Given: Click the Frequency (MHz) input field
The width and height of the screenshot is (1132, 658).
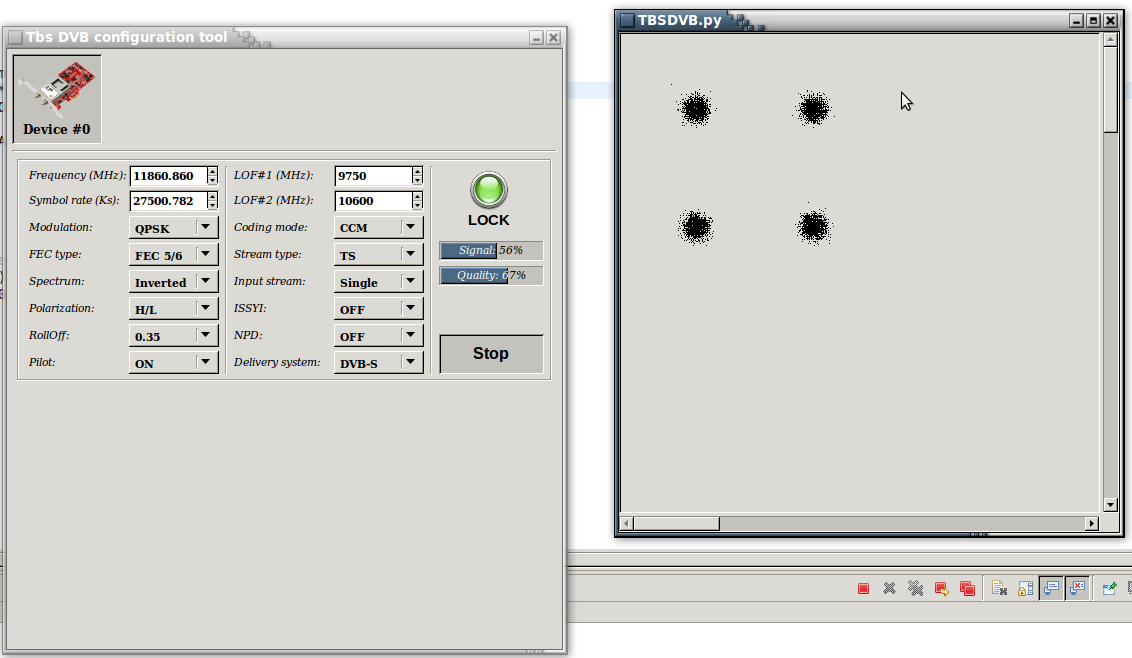Looking at the screenshot, I should point(168,176).
